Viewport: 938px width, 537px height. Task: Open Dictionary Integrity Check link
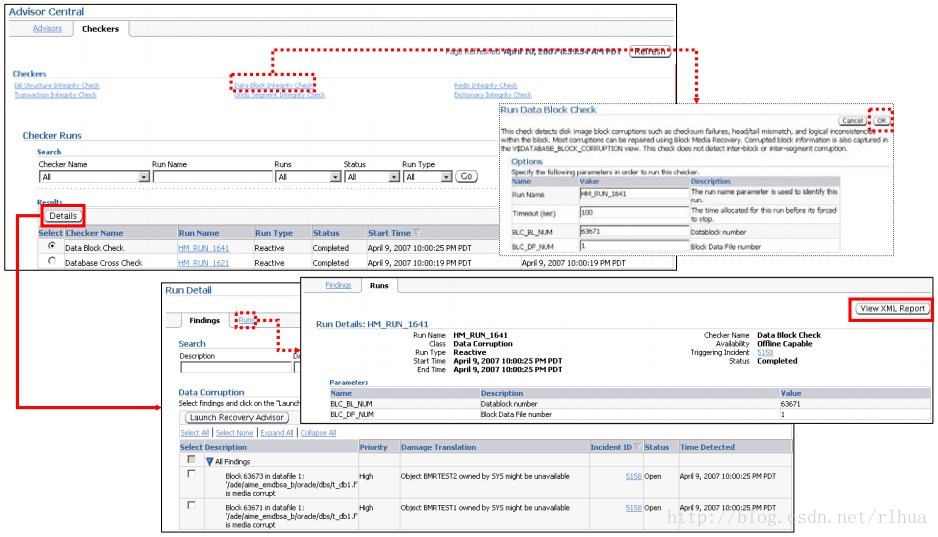(x=492, y=94)
